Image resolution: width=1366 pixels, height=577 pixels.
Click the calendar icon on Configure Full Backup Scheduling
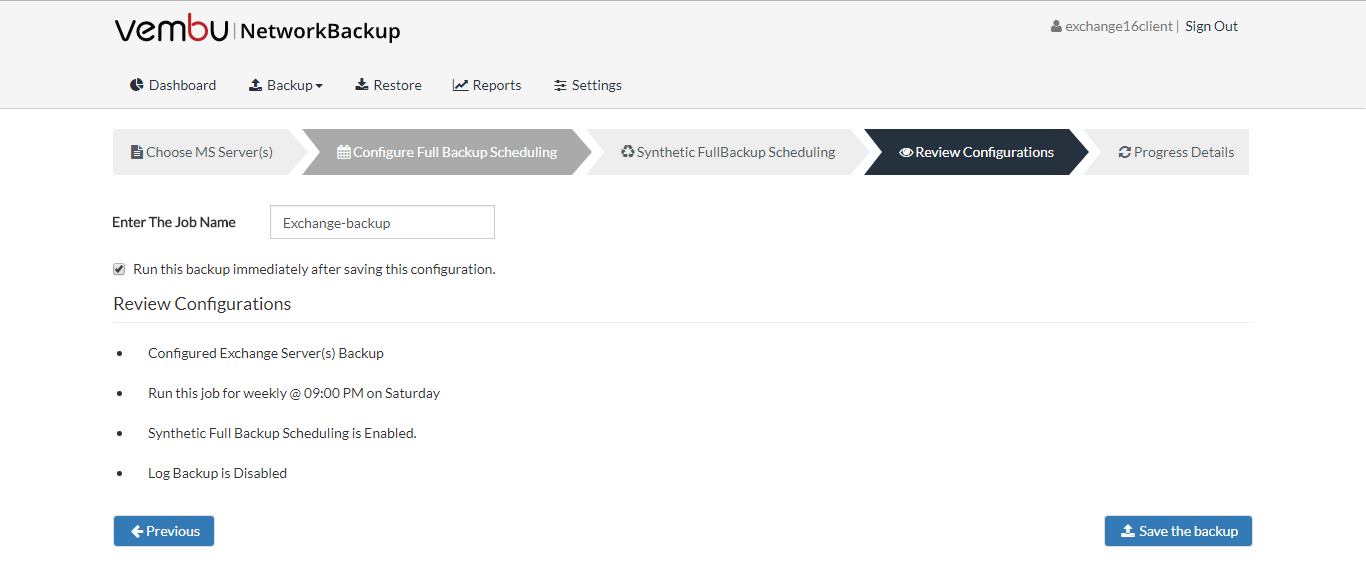pyautogui.click(x=344, y=152)
